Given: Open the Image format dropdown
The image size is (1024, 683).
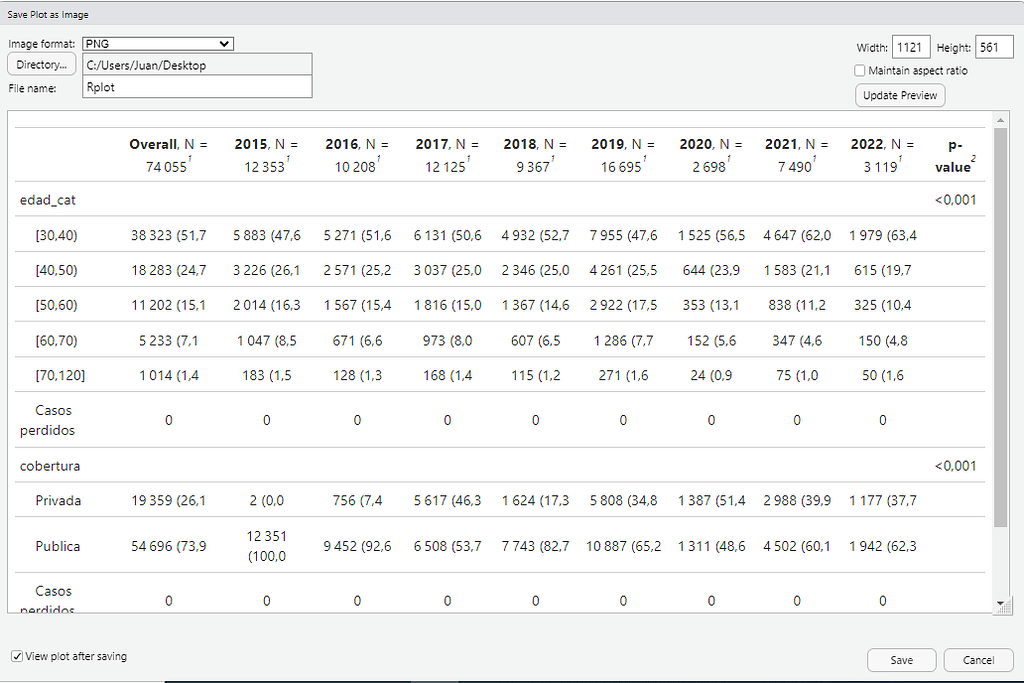Looking at the screenshot, I should pyautogui.click(x=225, y=43).
